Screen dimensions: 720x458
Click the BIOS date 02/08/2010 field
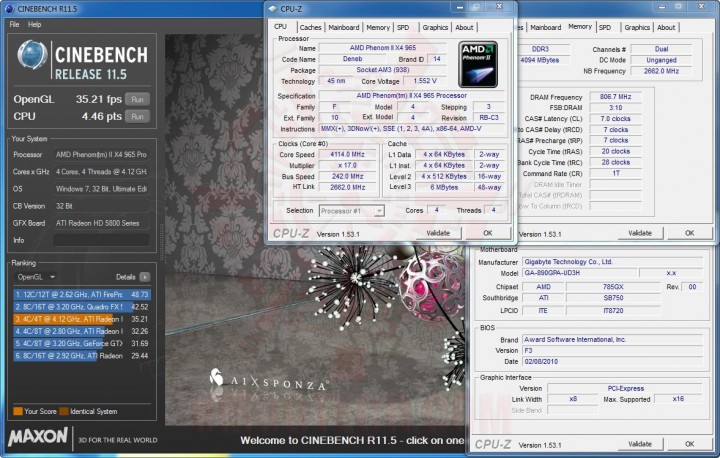(x=613, y=362)
